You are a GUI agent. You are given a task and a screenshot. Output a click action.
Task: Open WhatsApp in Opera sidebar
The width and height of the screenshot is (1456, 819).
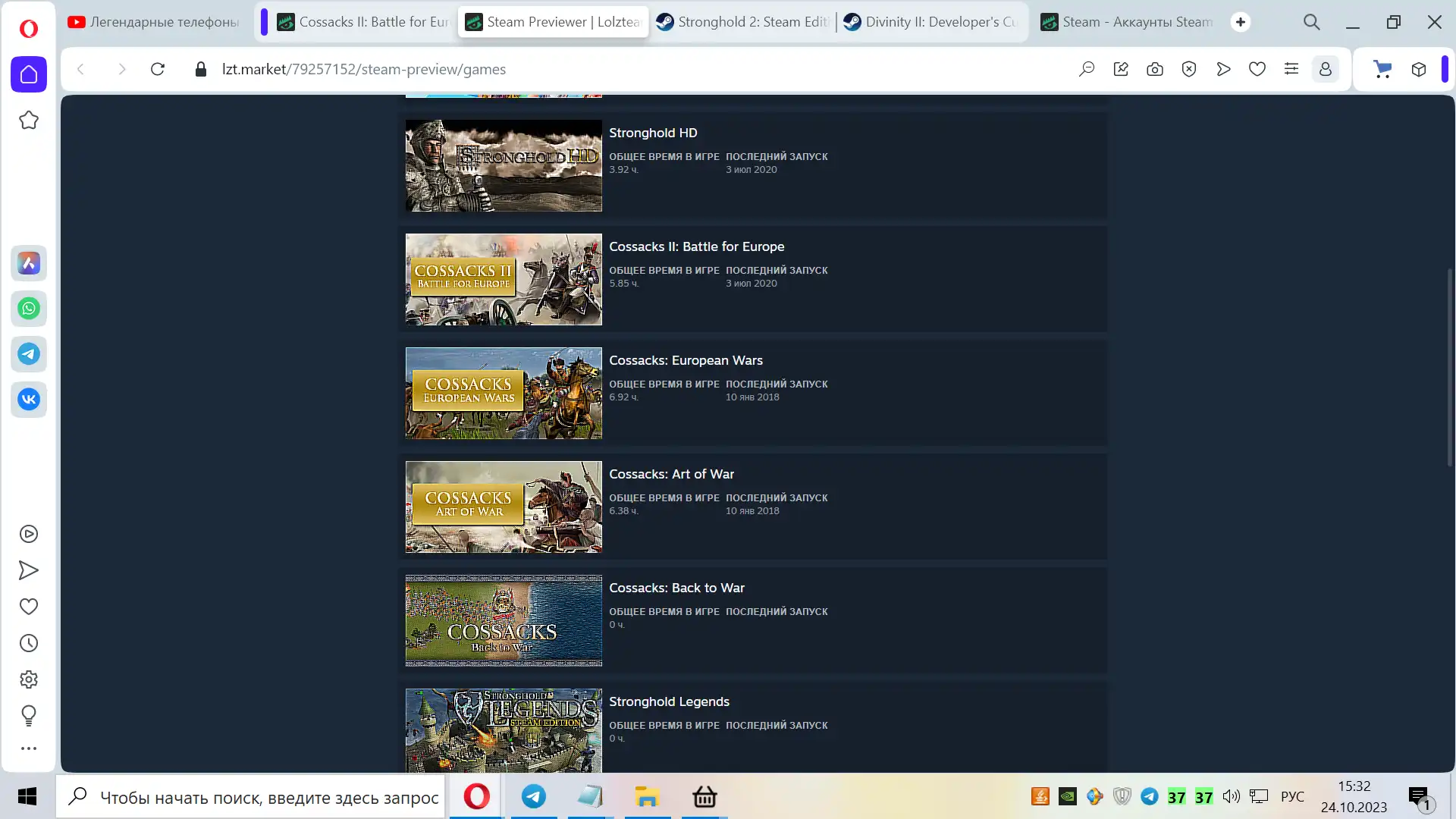coord(29,309)
